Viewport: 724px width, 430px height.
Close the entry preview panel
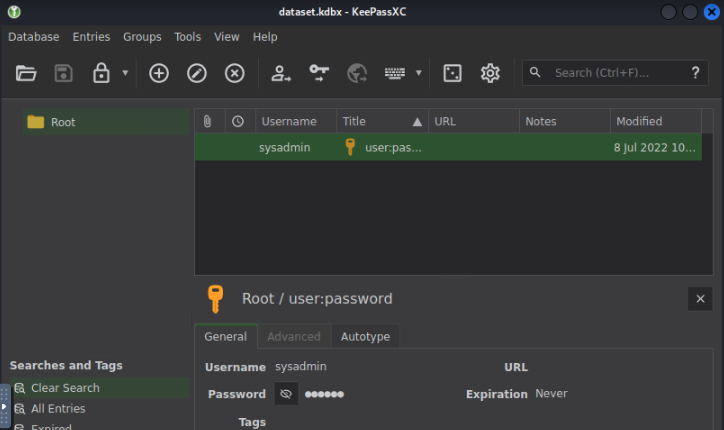click(x=700, y=299)
